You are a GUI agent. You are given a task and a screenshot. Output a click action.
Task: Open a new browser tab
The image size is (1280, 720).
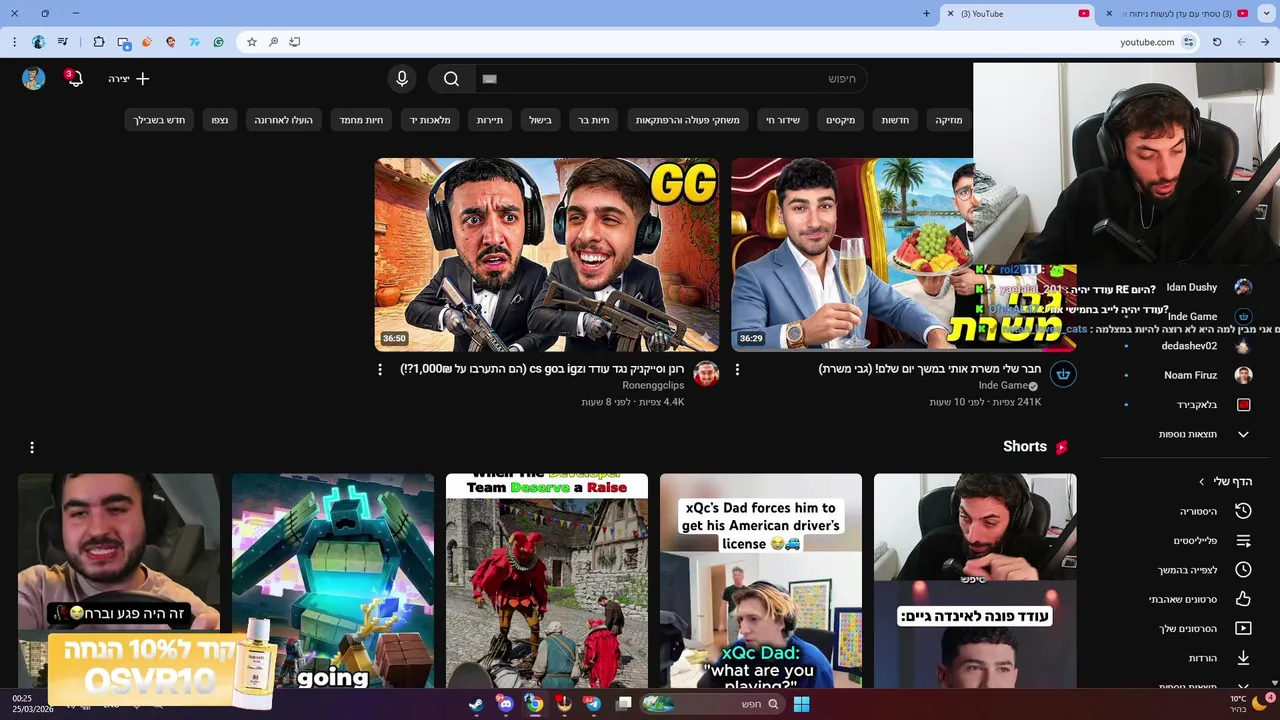coord(926,14)
